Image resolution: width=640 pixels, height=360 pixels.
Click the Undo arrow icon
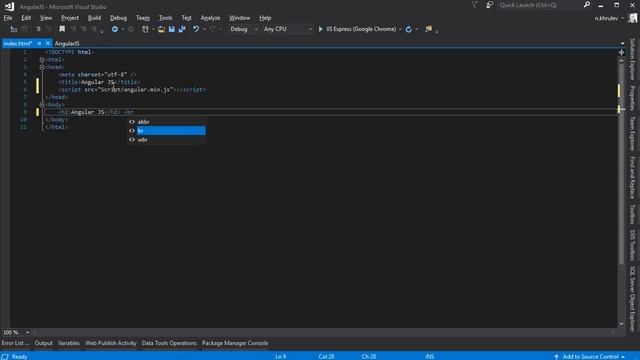pyautogui.click(x=196, y=29)
